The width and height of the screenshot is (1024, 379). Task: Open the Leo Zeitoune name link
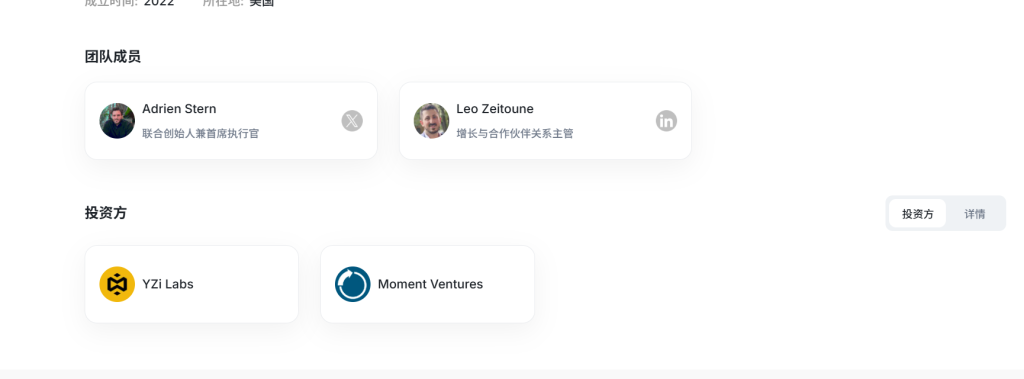(x=495, y=109)
